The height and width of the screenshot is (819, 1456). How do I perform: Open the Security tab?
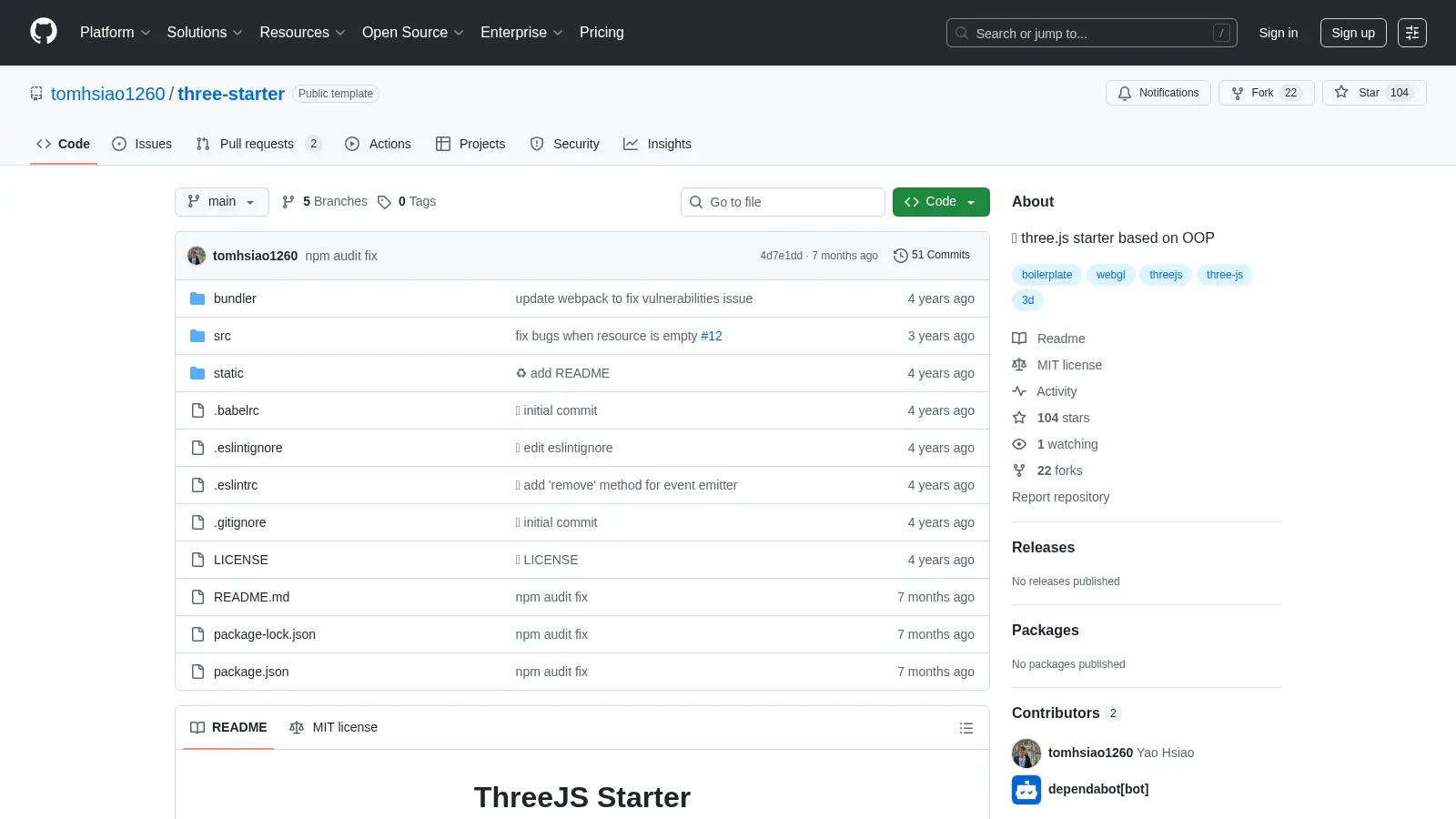tap(564, 144)
